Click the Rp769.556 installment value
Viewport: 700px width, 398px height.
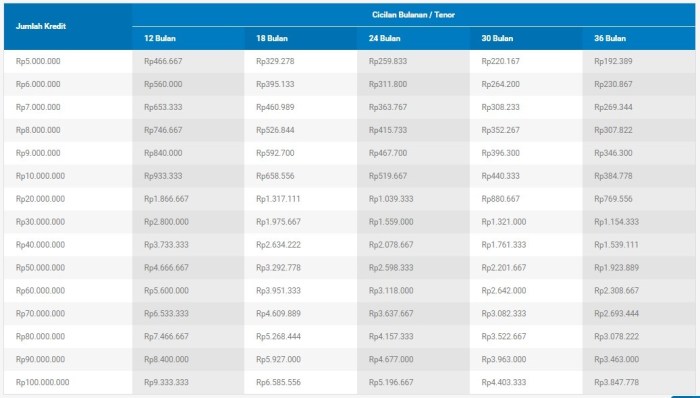point(613,199)
